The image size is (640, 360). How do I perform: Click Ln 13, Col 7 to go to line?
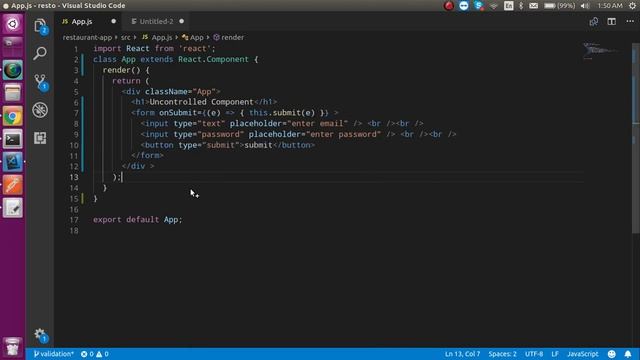pos(462,354)
